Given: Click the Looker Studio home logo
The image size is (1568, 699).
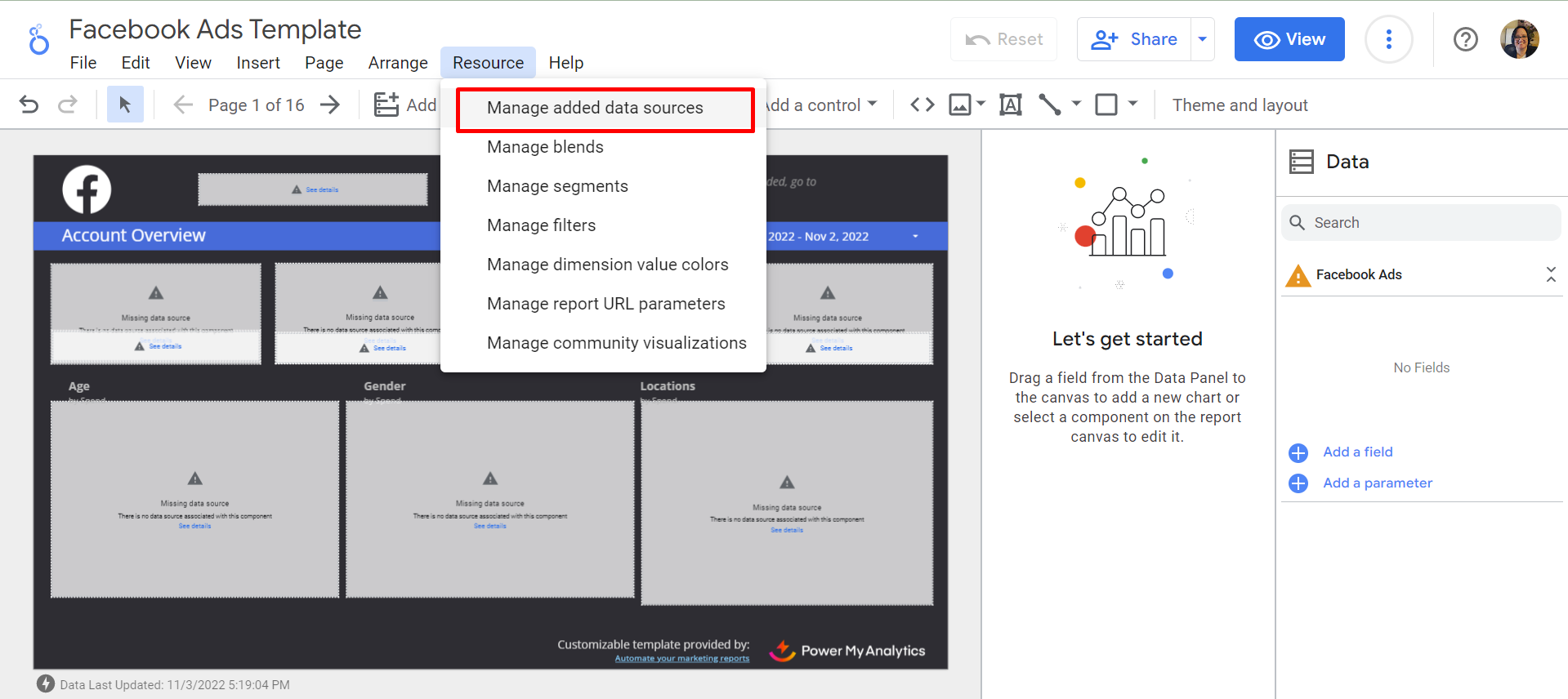Looking at the screenshot, I should (x=38, y=39).
